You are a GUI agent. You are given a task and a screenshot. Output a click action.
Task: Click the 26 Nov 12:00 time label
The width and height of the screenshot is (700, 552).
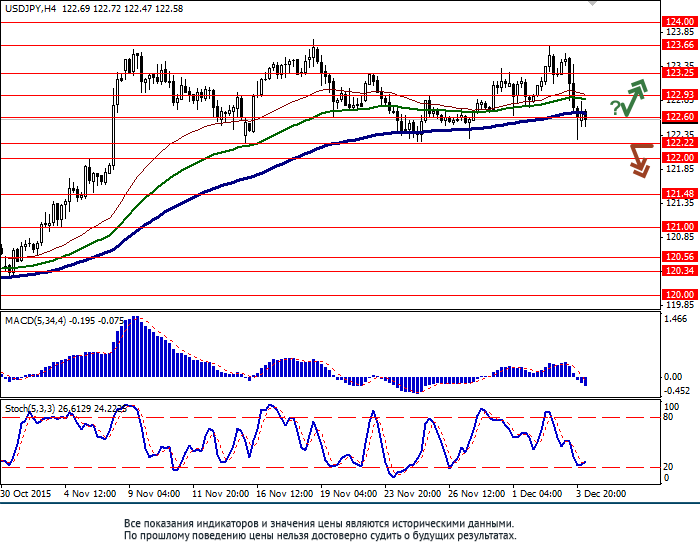[x=476, y=494]
